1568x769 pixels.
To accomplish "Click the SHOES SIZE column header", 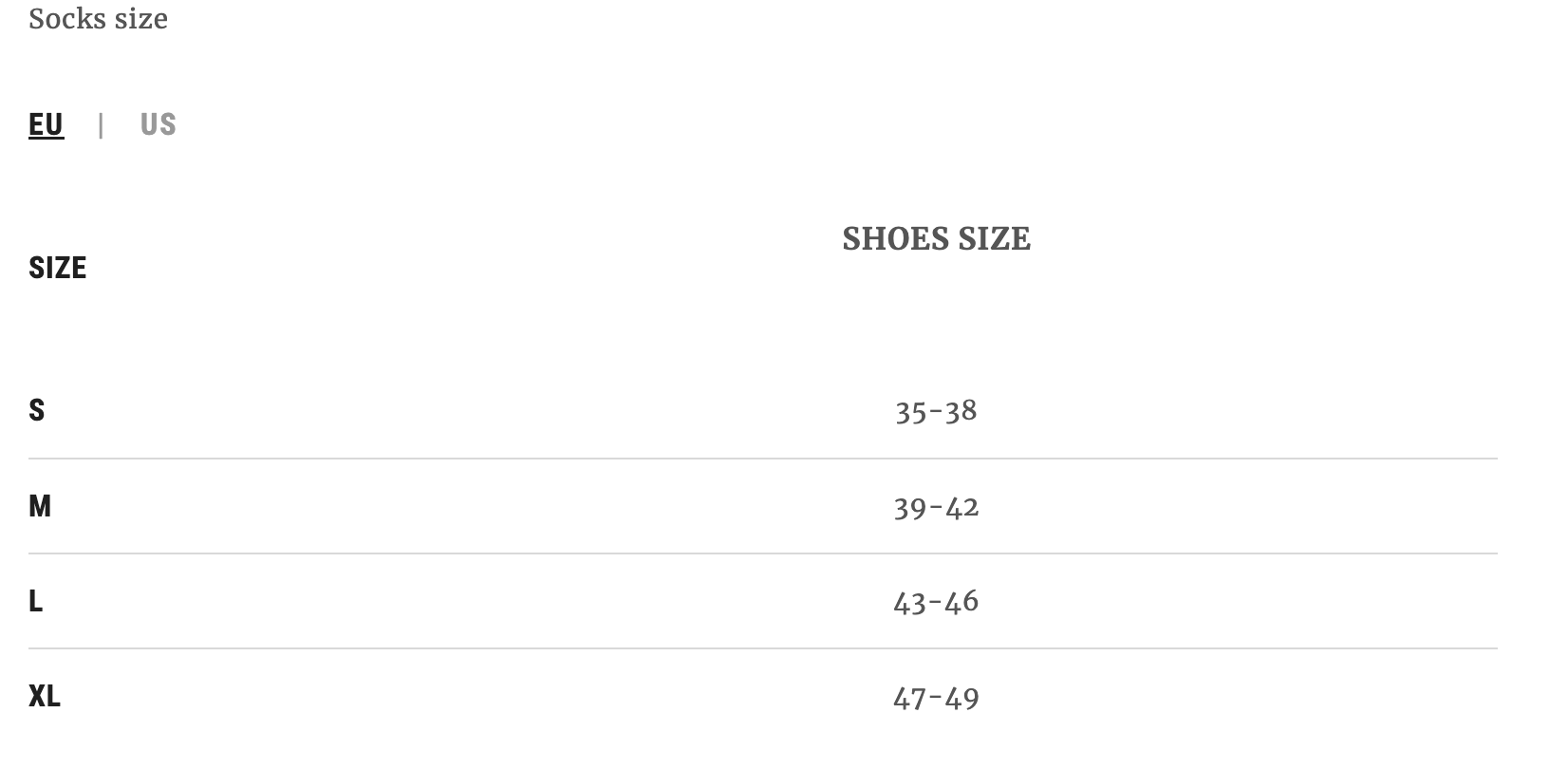I will (936, 238).
